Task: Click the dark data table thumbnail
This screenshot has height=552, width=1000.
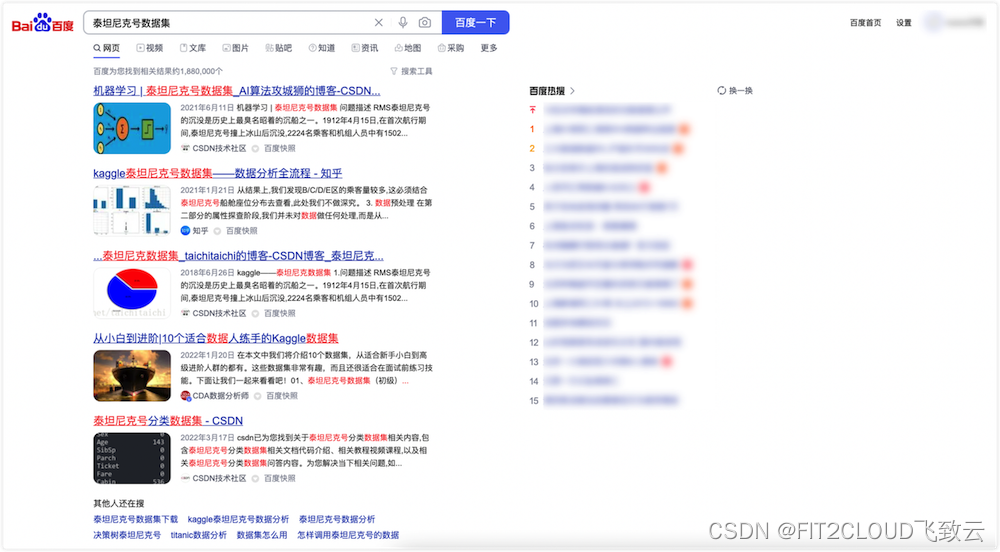Action: click(132, 458)
